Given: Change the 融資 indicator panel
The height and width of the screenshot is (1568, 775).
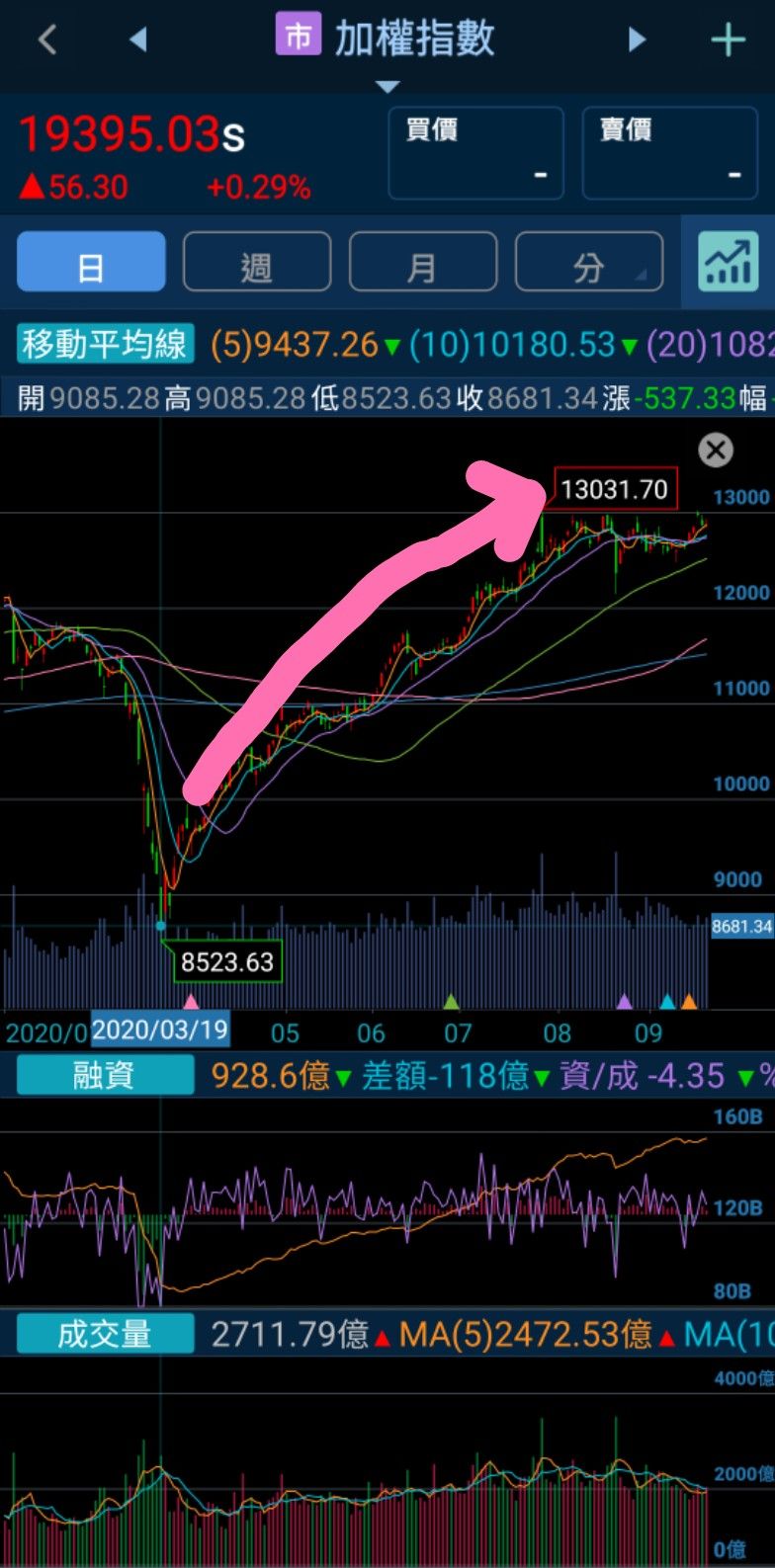Looking at the screenshot, I should pos(105,1075).
